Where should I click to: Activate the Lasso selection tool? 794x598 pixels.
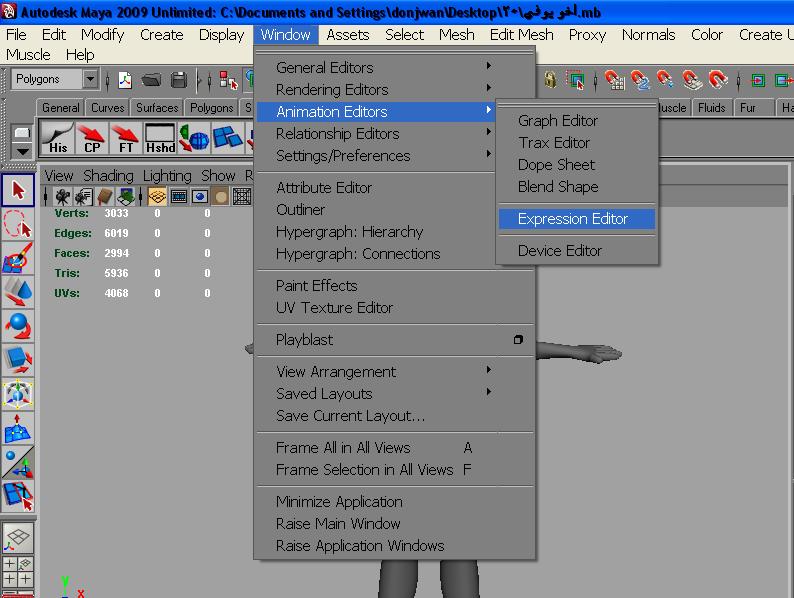pos(18,224)
